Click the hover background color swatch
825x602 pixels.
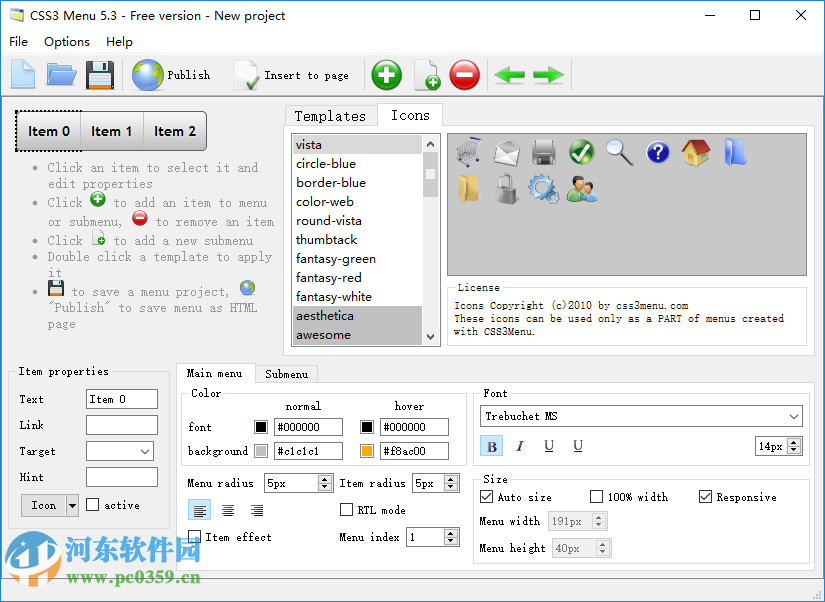pos(367,450)
